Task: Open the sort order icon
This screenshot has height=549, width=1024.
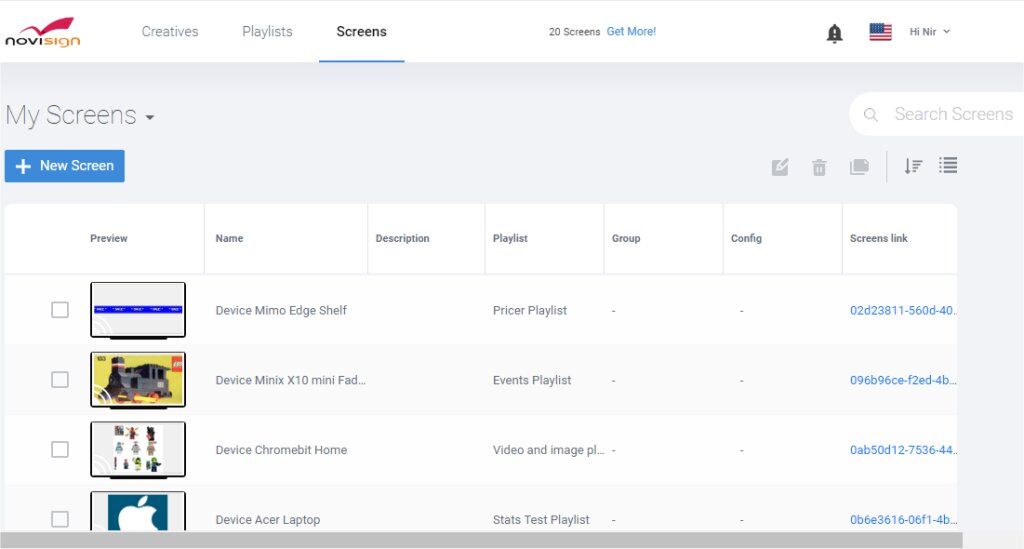Action: (913, 166)
